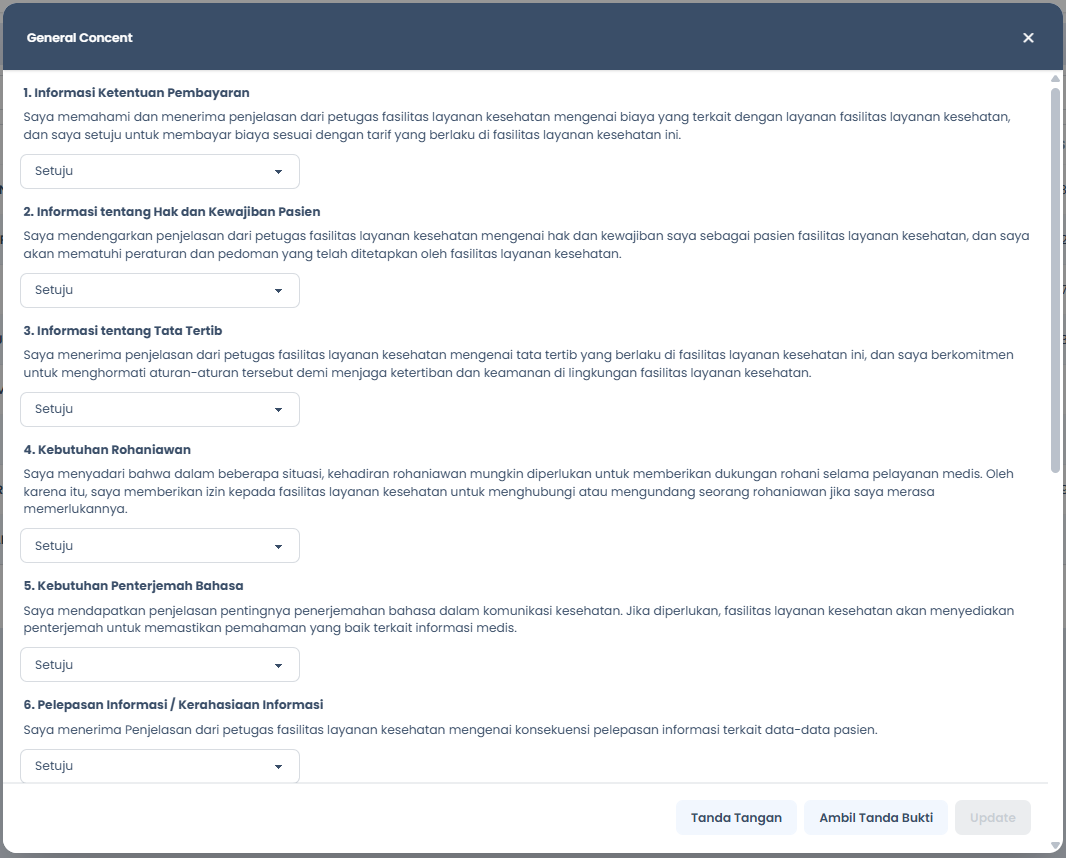This screenshot has height=858, width=1066.
Task: Click the greyed-out Update button
Action: [993, 818]
